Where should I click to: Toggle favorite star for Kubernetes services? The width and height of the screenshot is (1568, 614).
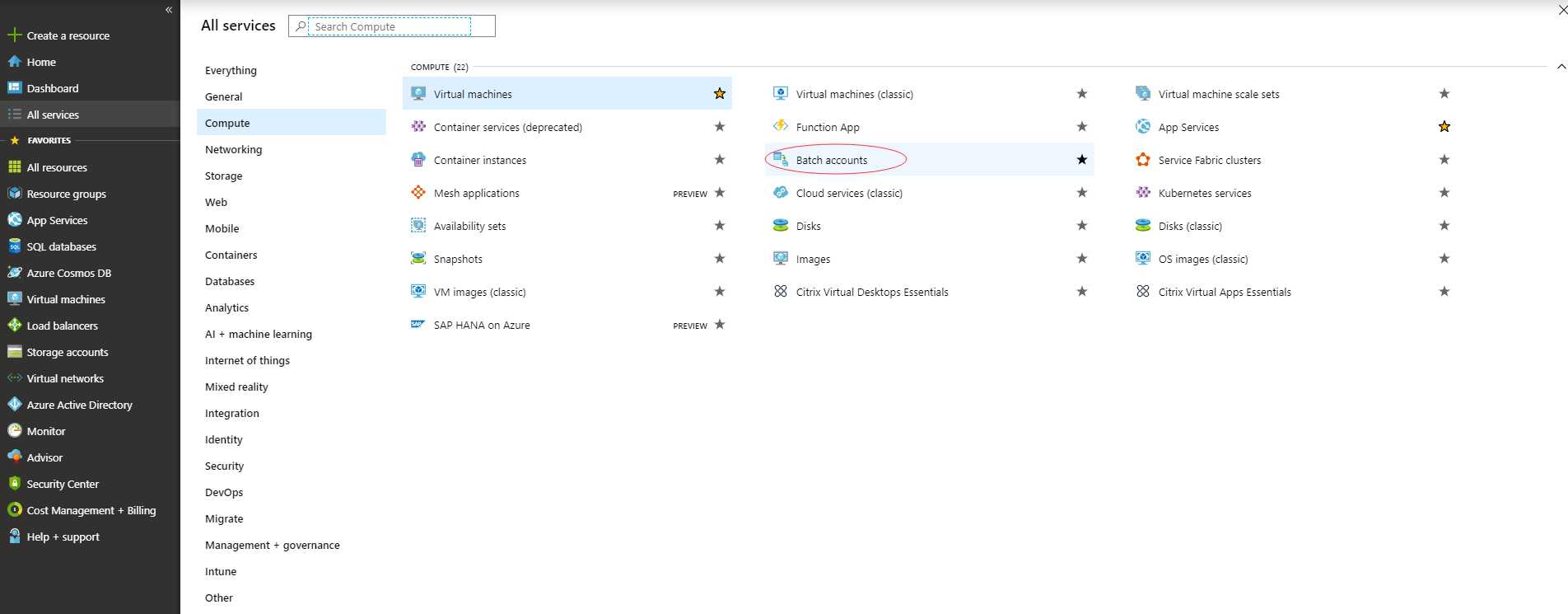pos(1444,192)
